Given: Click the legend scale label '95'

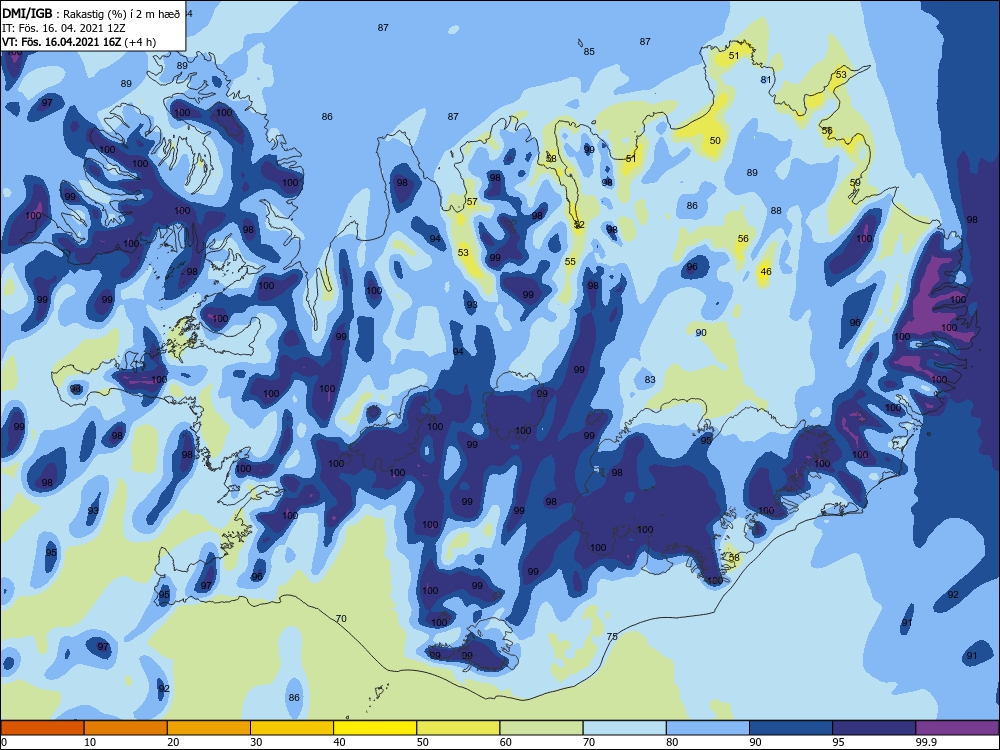Looking at the screenshot, I should tap(839, 742).
